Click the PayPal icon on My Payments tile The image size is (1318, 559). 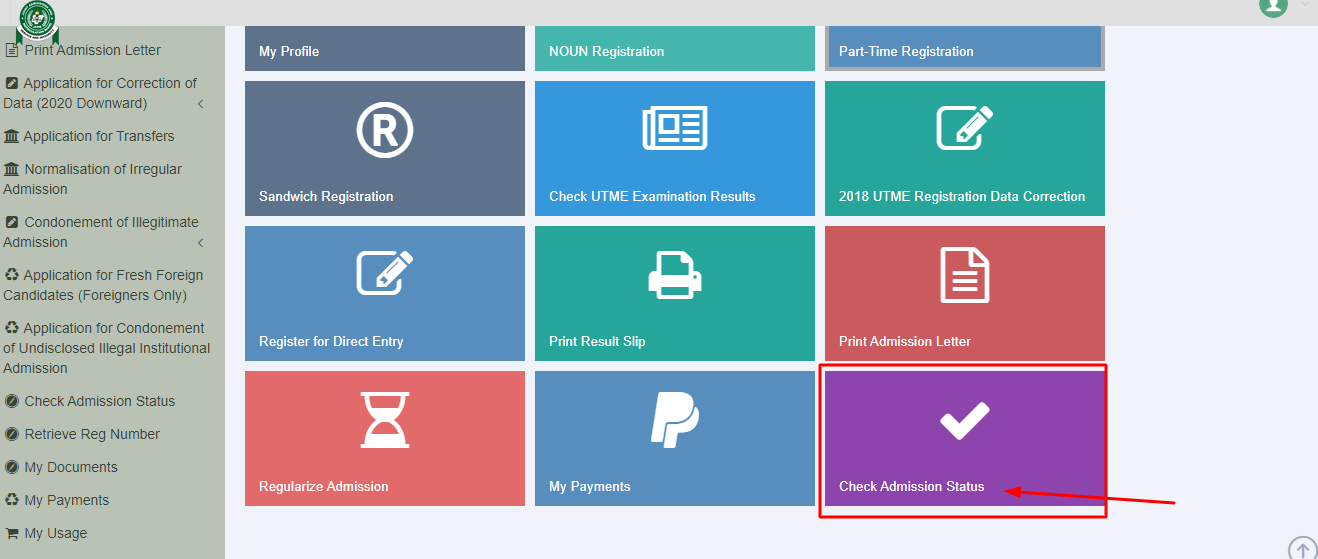[x=675, y=419]
